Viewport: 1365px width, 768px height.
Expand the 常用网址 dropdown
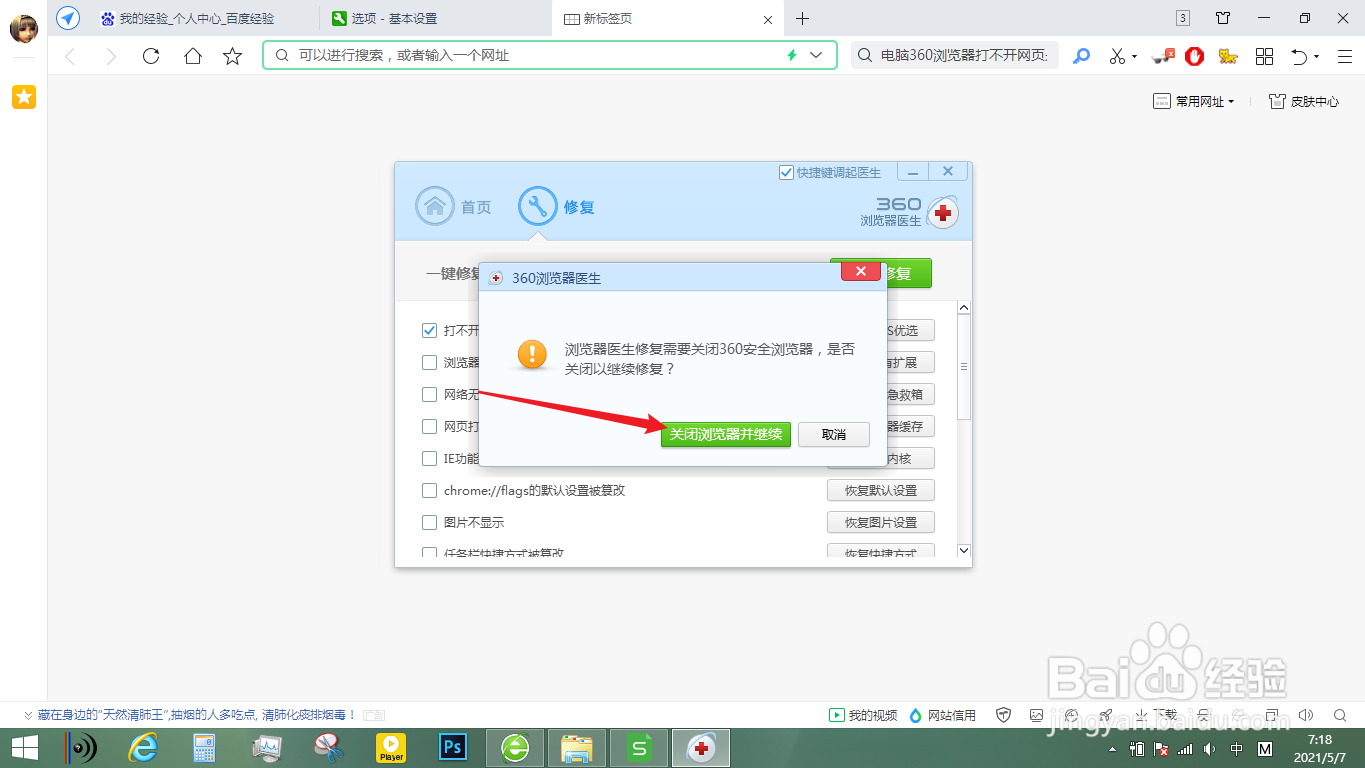click(1194, 101)
